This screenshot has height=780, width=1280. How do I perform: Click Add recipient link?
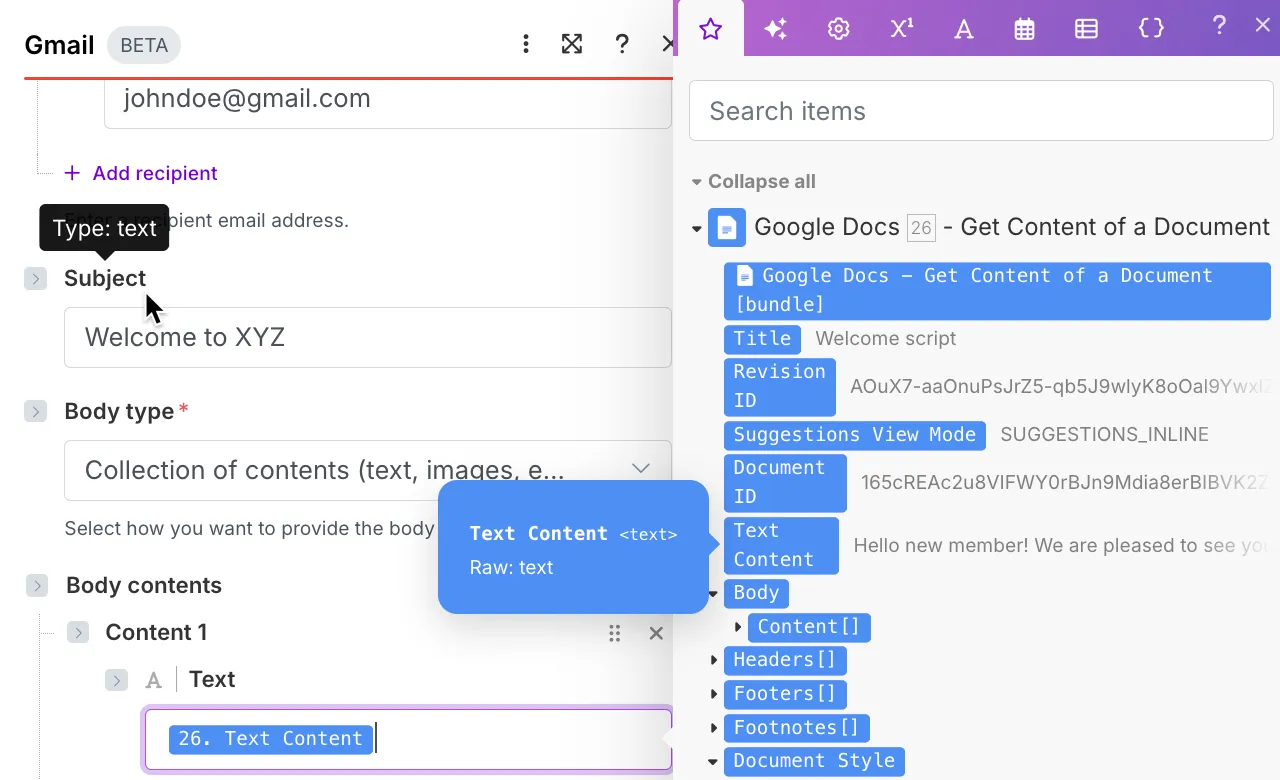[x=141, y=173]
